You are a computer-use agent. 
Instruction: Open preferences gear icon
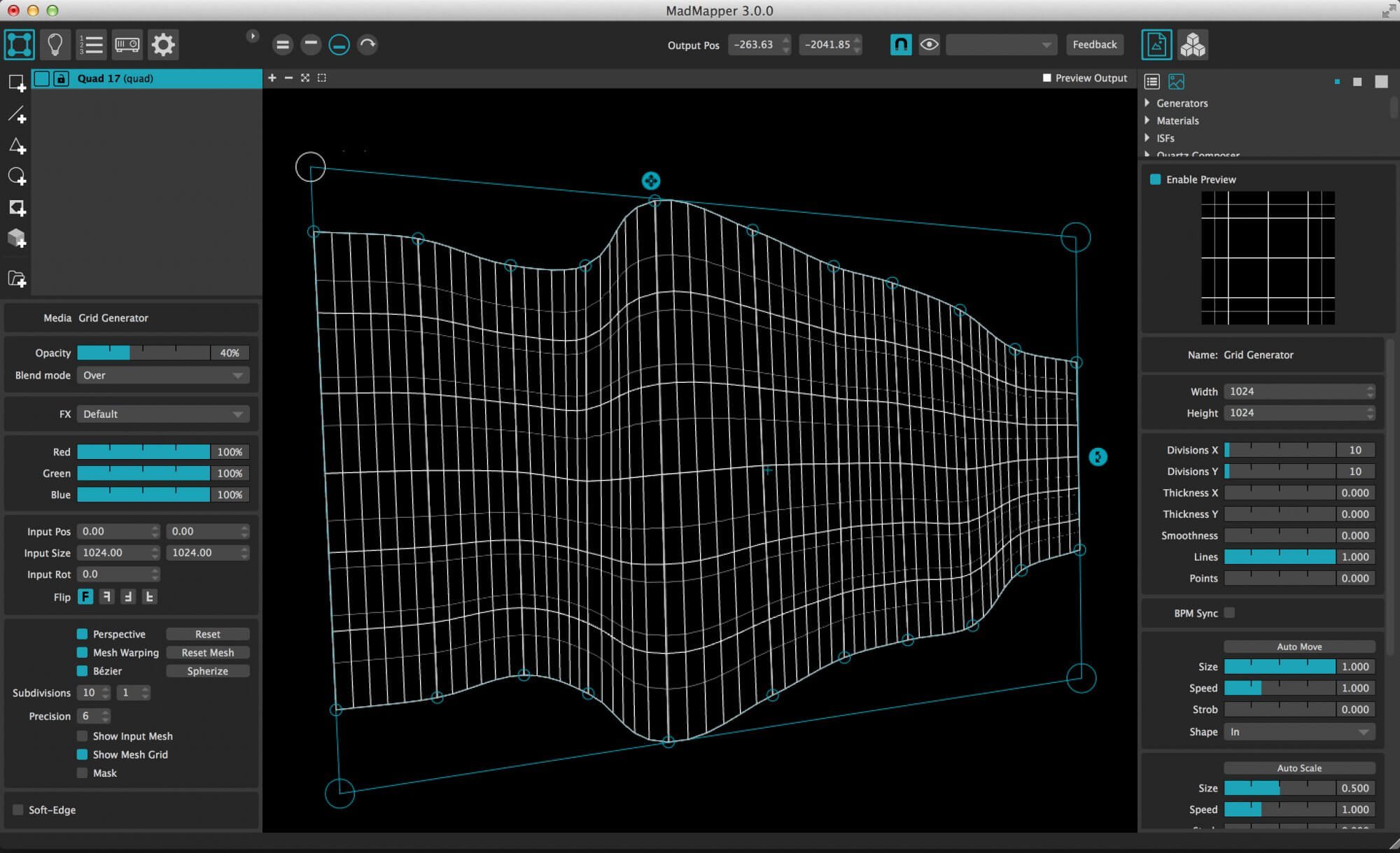163,45
